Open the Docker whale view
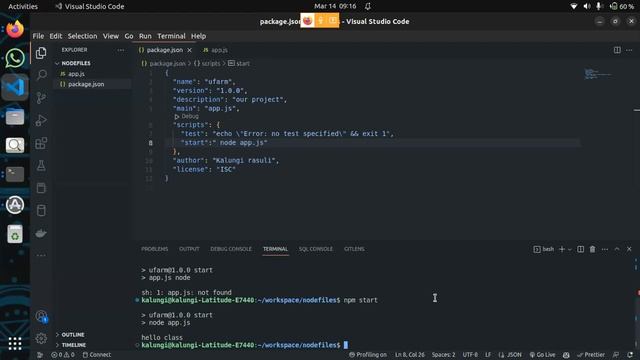The image size is (640, 360). (41, 233)
